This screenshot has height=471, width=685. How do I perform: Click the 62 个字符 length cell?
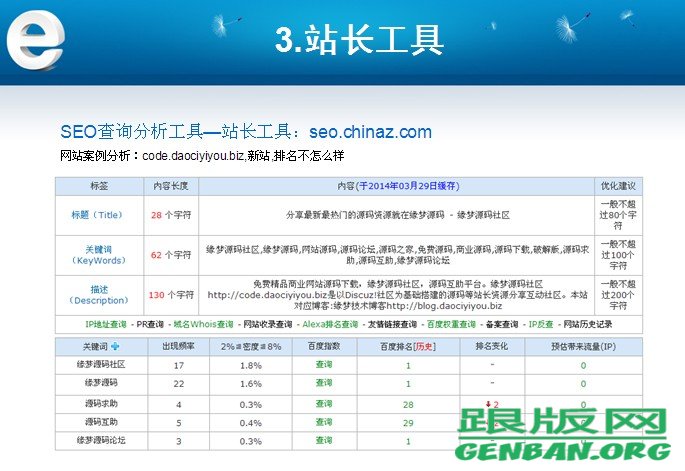[x=171, y=255]
